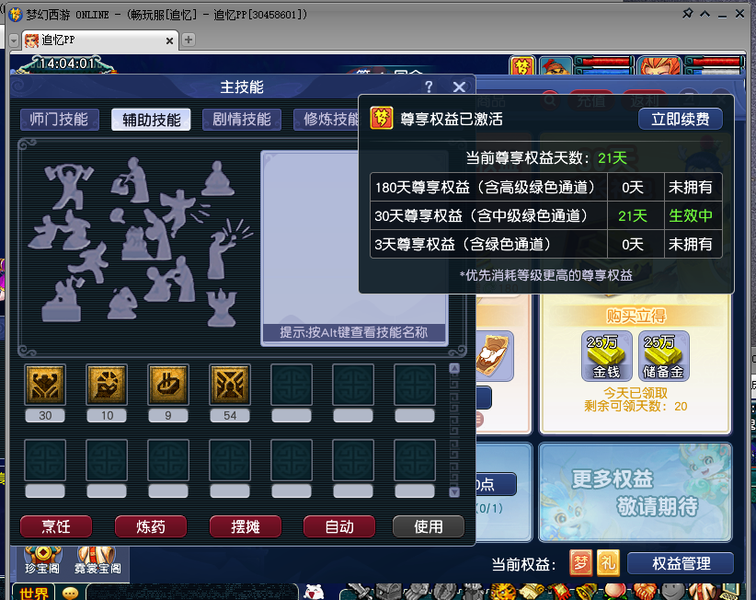Select the skill icon with level 30

[45, 384]
